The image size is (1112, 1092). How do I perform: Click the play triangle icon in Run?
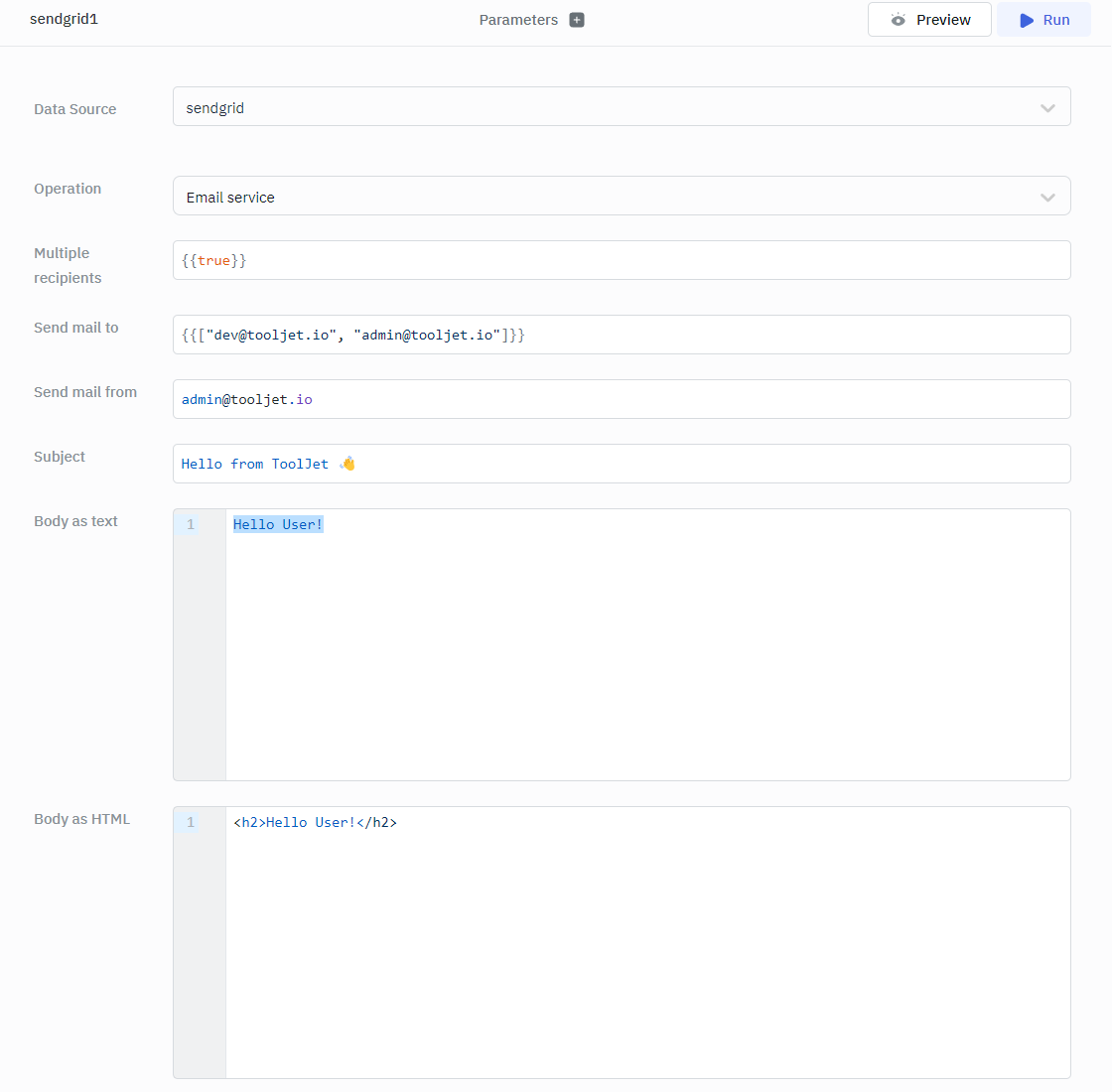[1027, 20]
